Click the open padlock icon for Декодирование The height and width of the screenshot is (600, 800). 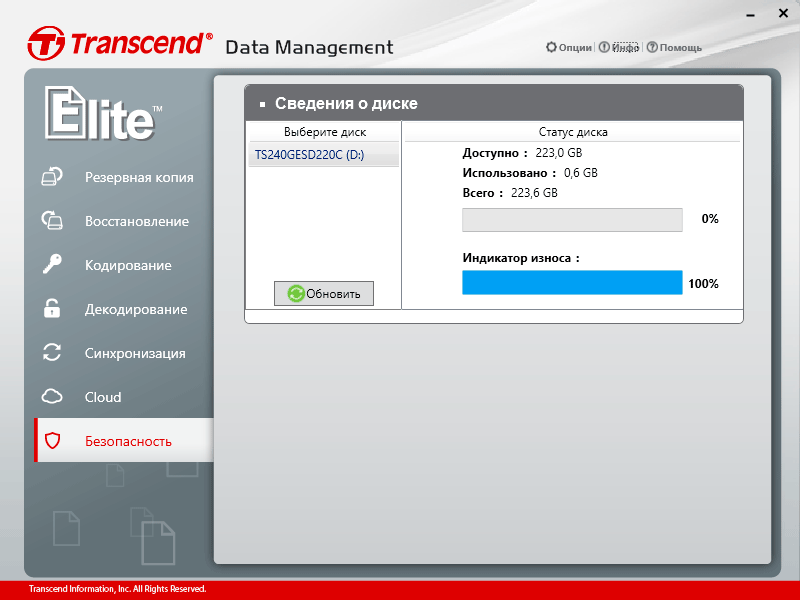tap(52, 308)
